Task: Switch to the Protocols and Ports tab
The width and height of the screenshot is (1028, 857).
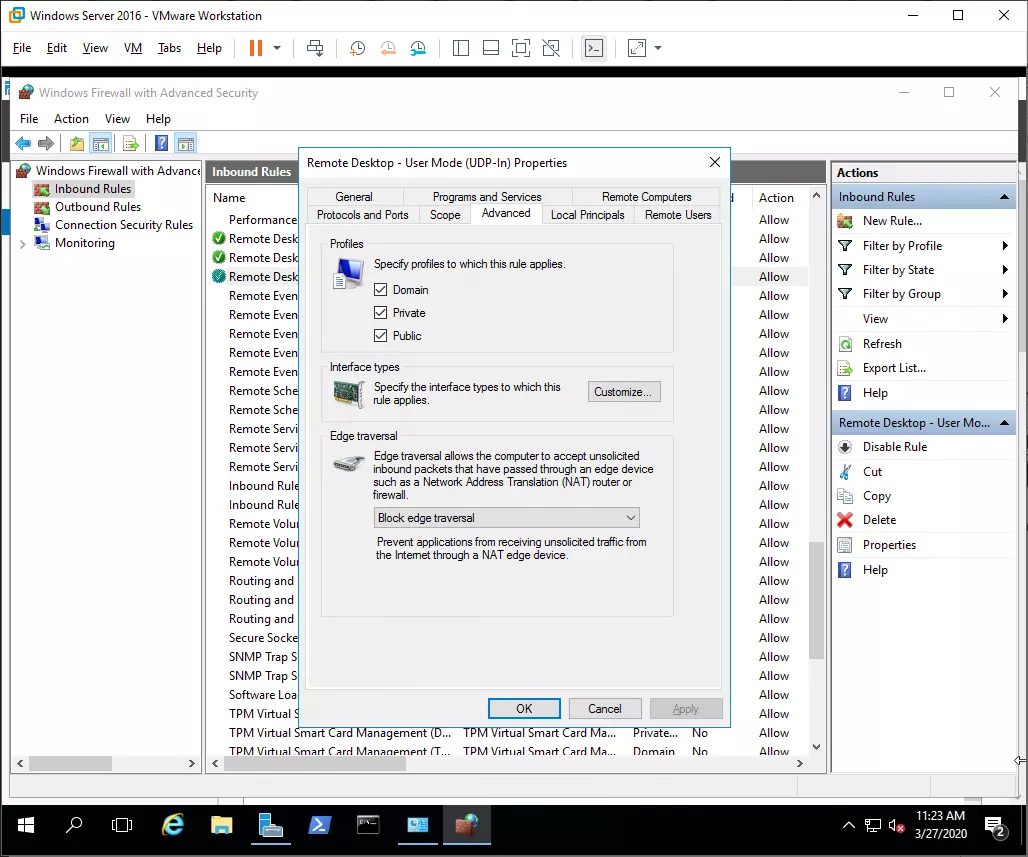Action: (363, 215)
